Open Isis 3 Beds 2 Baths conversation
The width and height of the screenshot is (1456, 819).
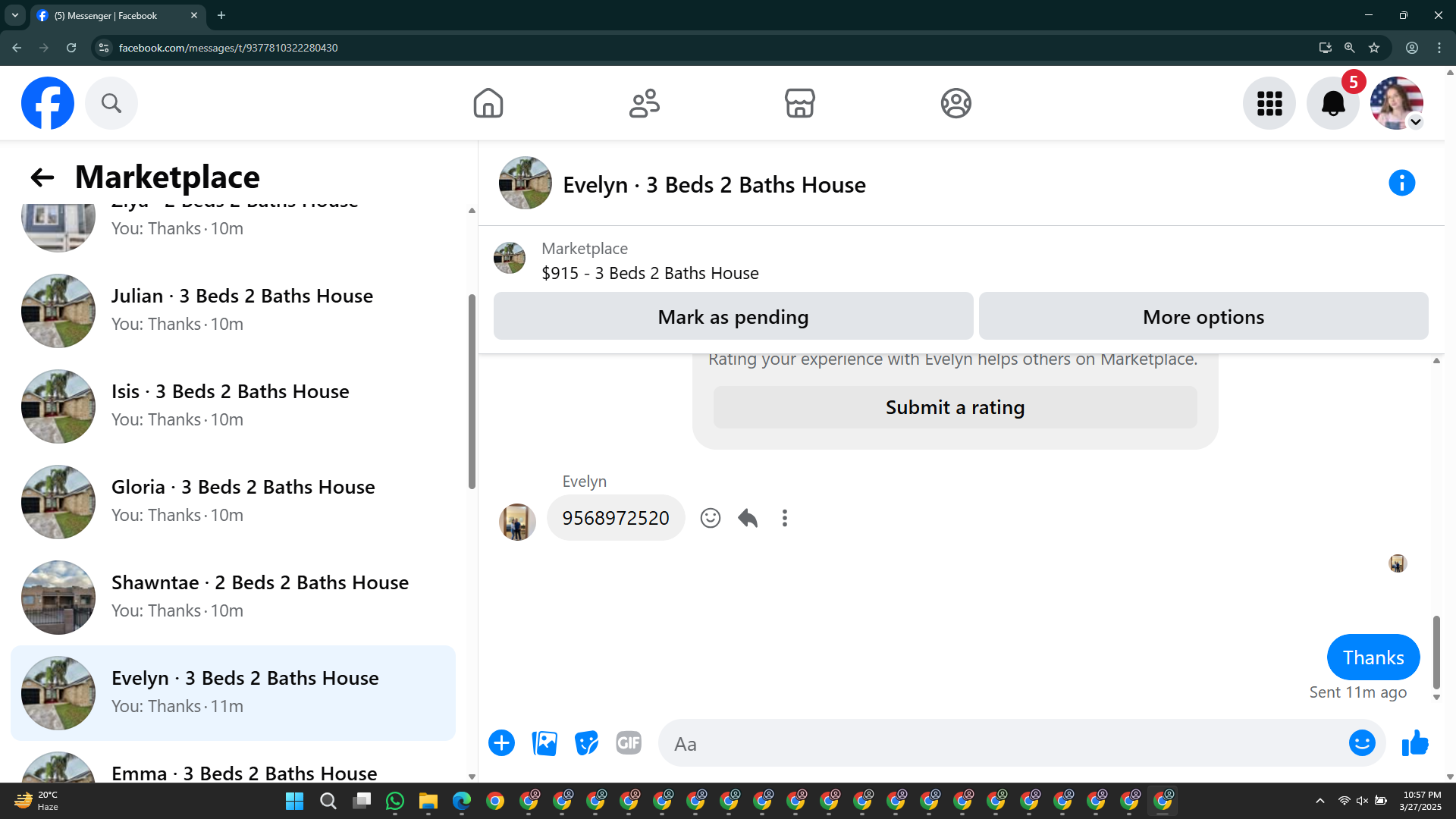pyautogui.click(x=234, y=406)
